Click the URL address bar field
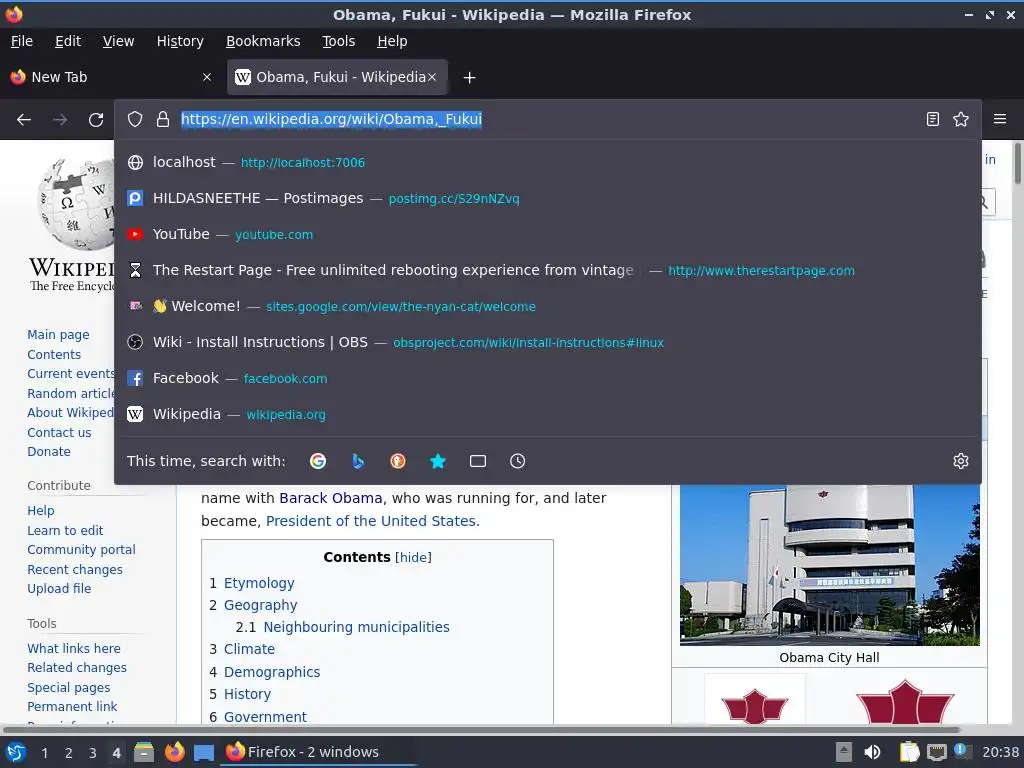The height and width of the screenshot is (768, 1024). click(x=547, y=120)
